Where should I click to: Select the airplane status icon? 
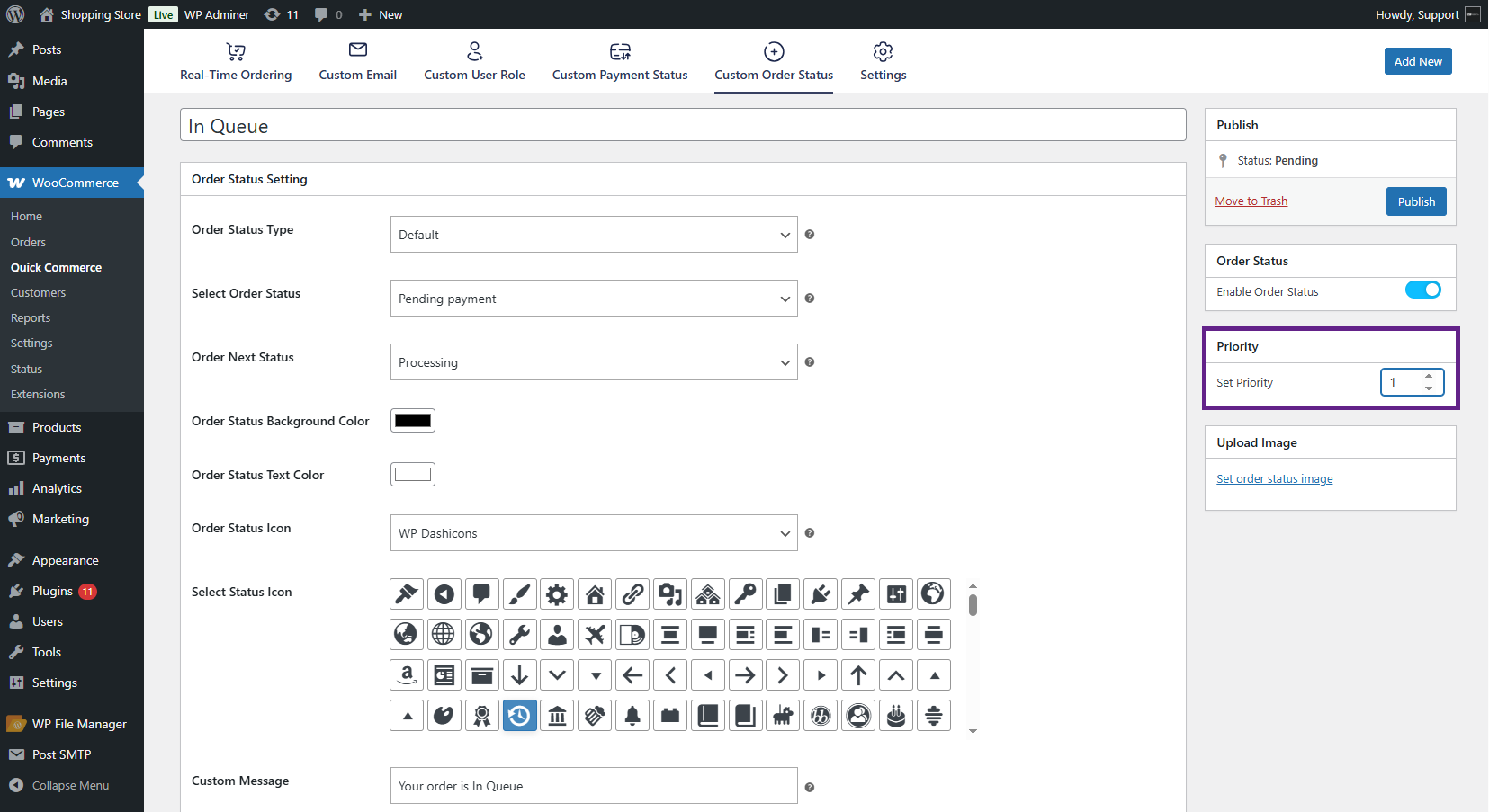pos(595,635)
